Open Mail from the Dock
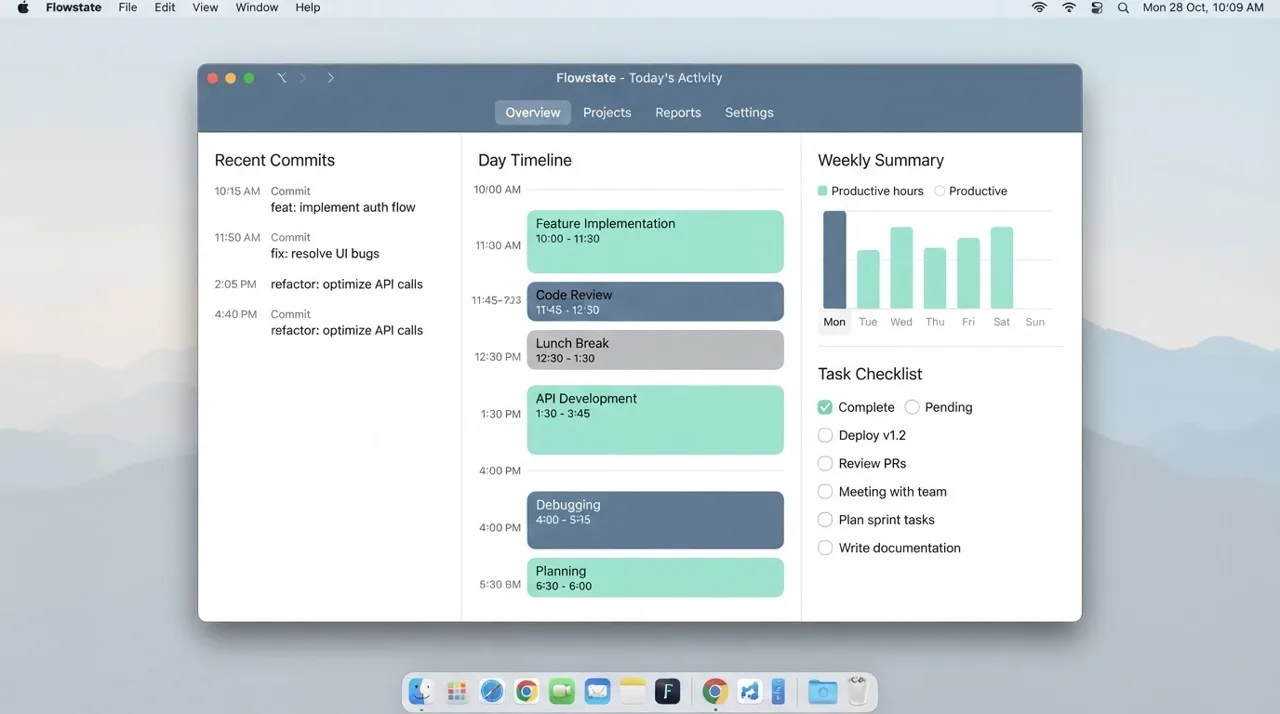1280x714 pixels. coord(598,691)
